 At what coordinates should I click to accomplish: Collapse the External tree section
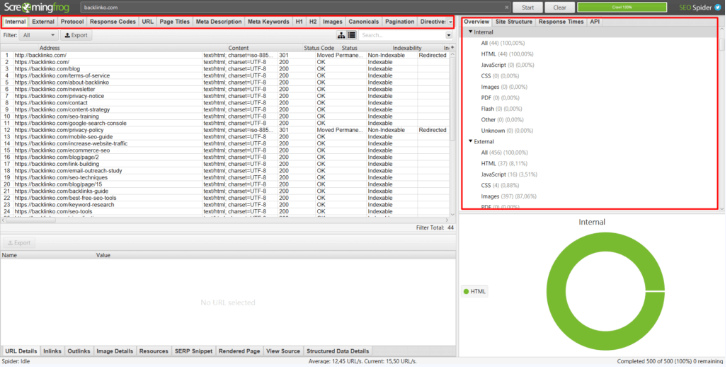coord(470,141)
